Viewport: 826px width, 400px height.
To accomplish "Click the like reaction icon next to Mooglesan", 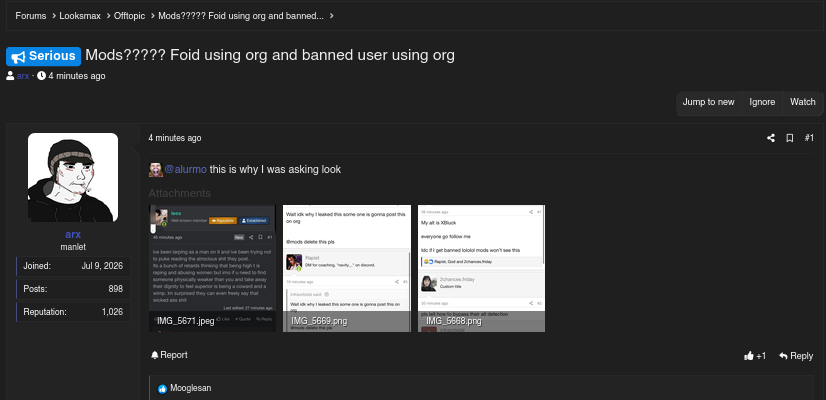I will click(x=163, y=389).
